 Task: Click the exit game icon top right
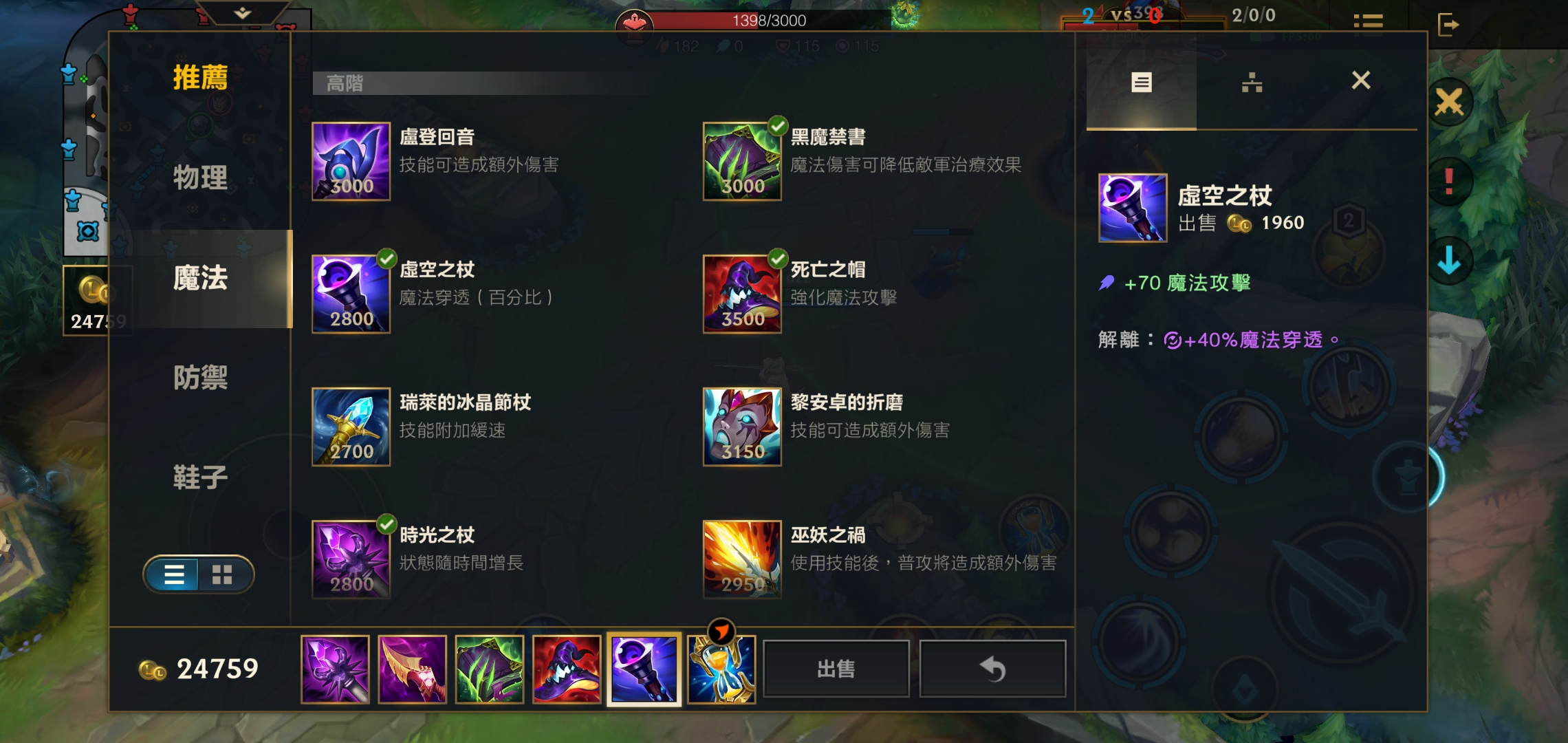(1448, 24)
